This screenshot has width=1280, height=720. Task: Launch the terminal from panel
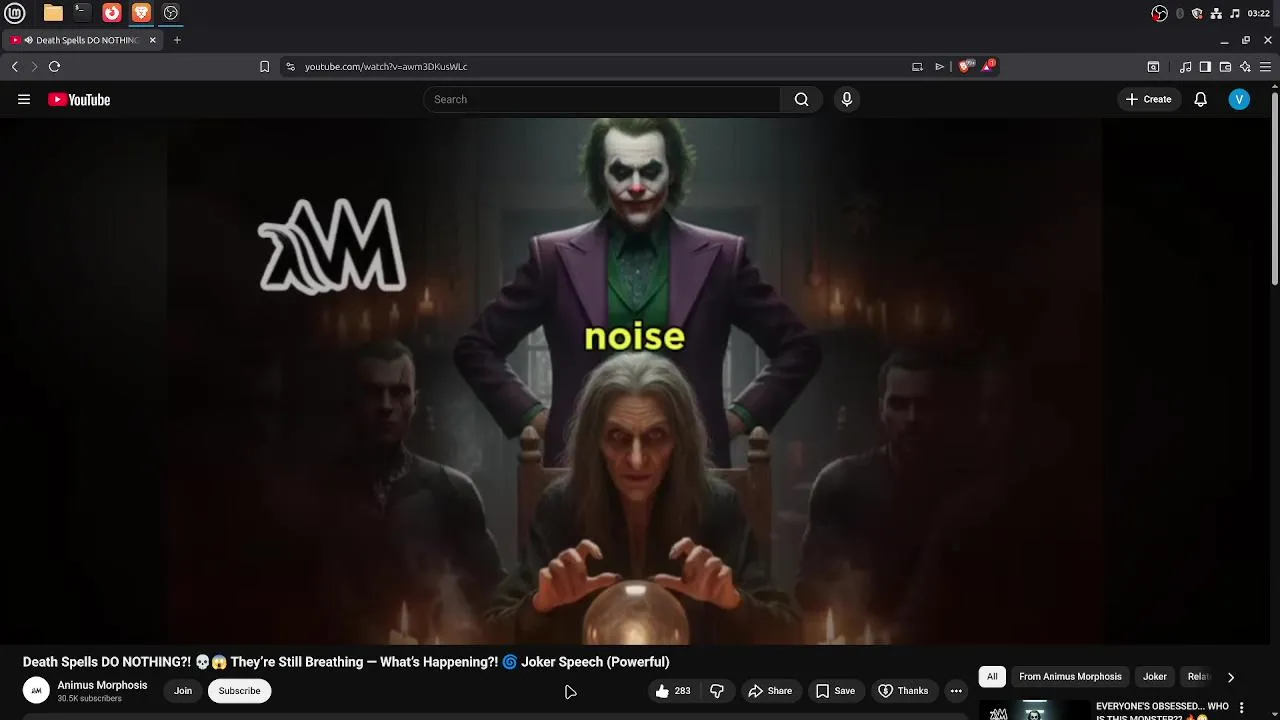point(82,13)
